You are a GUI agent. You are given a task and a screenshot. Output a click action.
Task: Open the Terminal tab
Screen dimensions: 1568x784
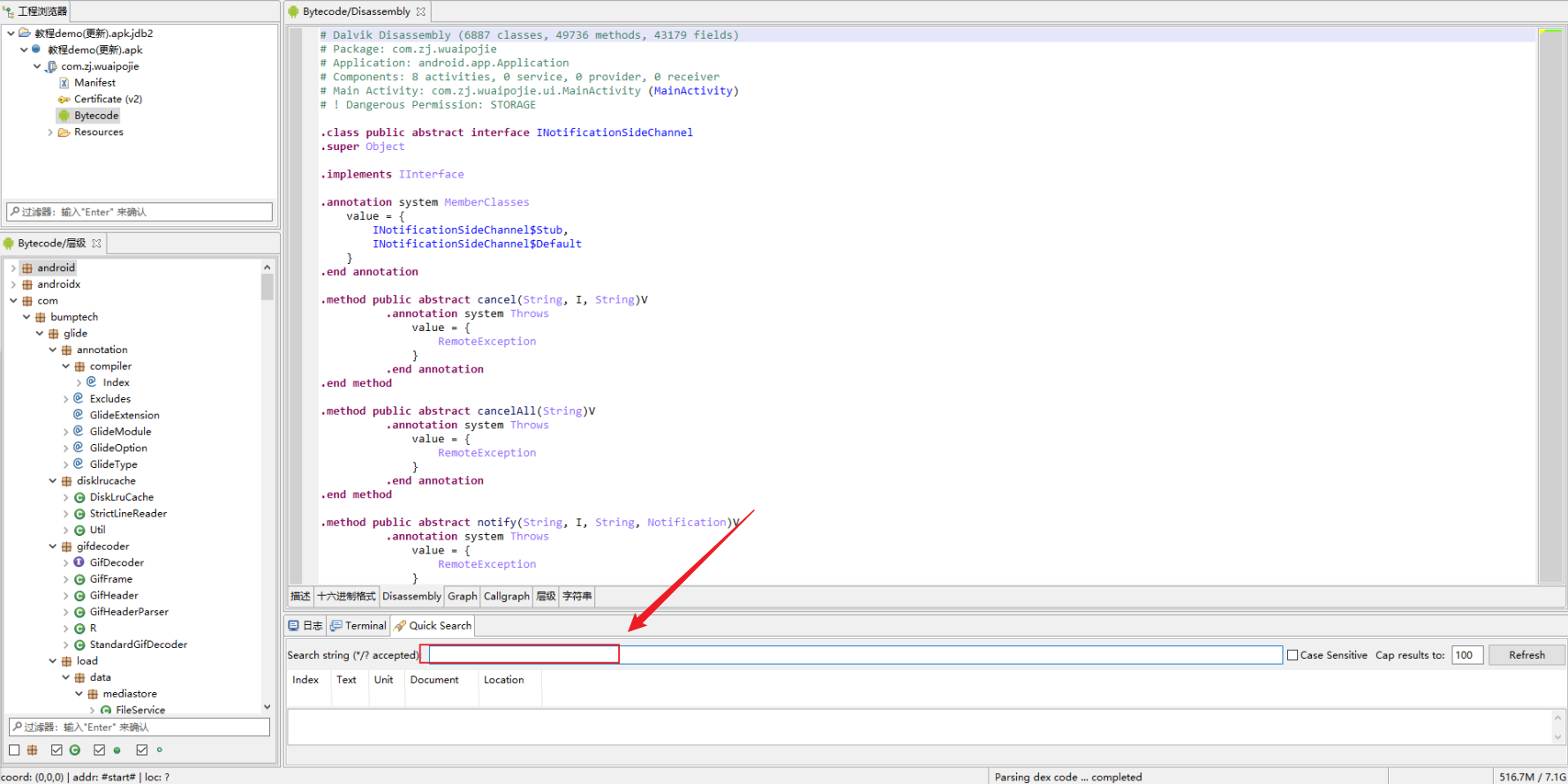click(x=358, y=626)
